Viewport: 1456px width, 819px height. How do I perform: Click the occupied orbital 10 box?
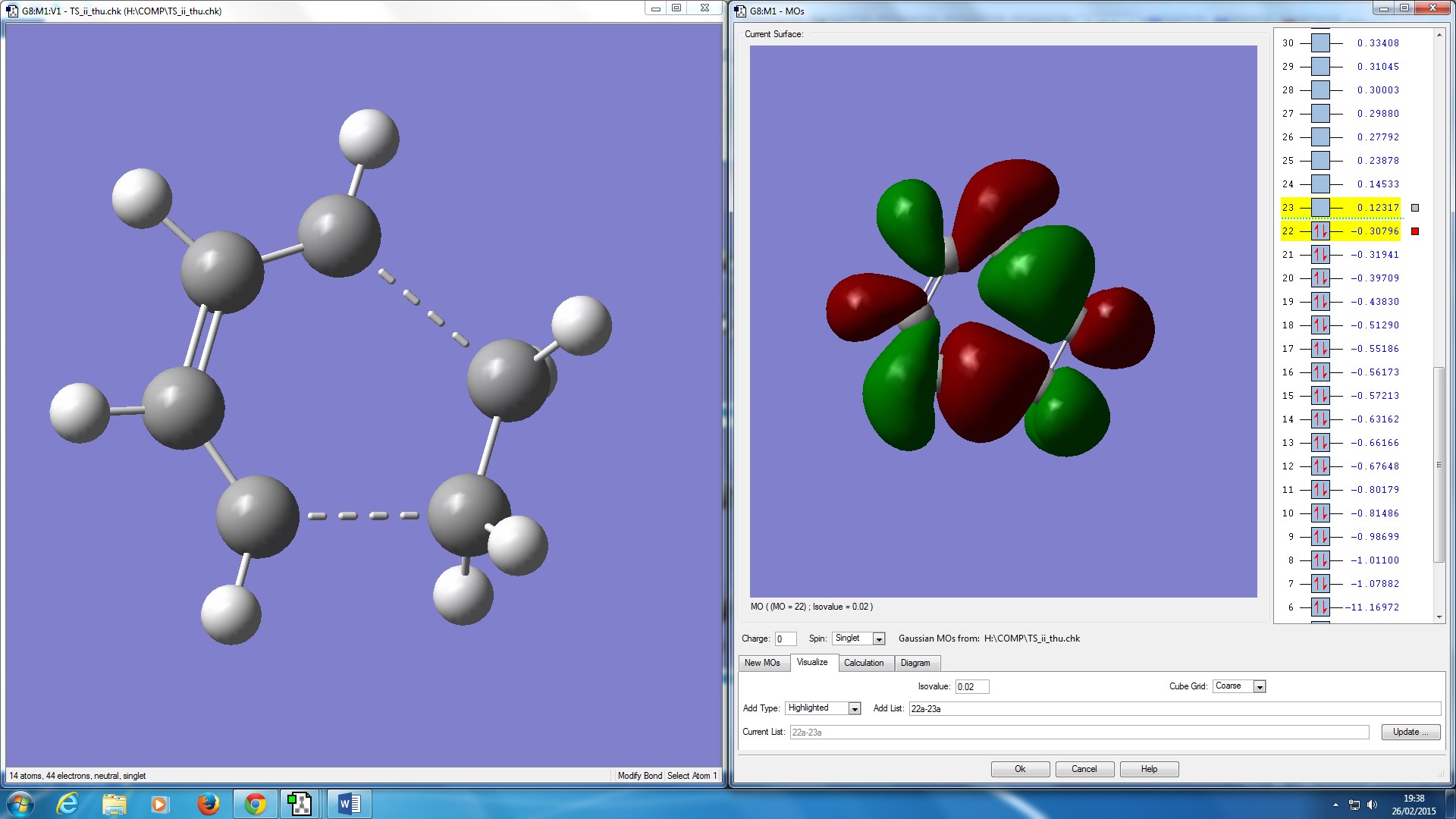(1320, 513)
